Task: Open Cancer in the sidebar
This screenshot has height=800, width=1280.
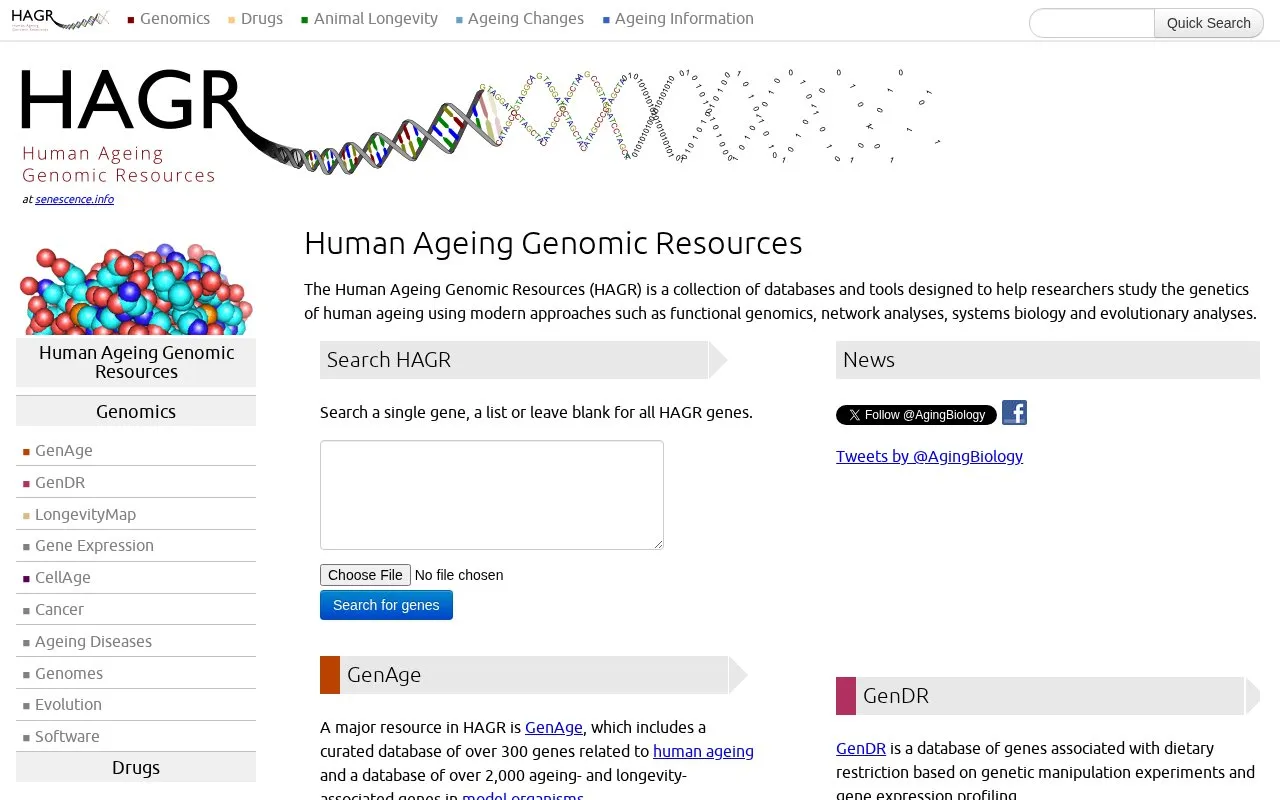Action: pos(59,610)
